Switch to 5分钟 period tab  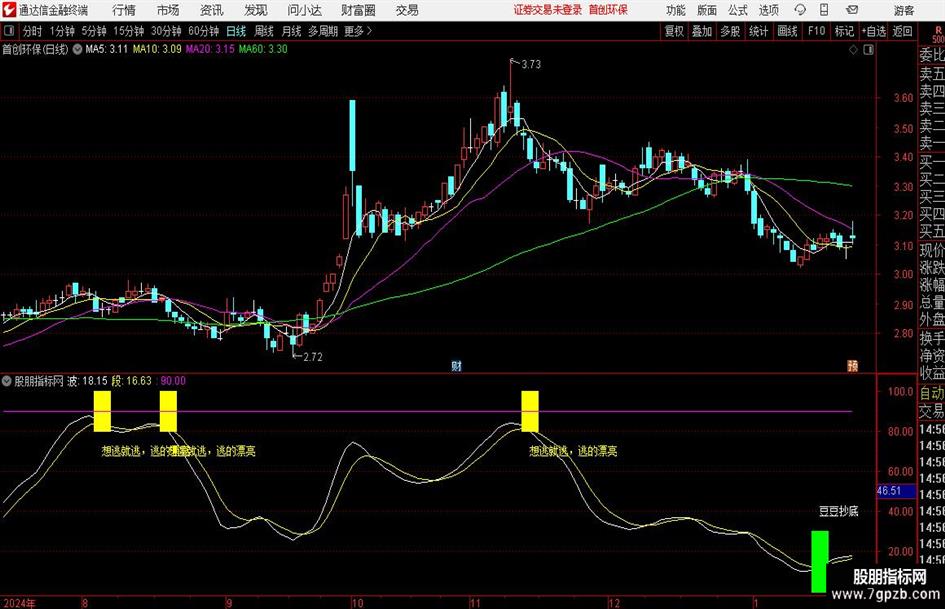(94, 31)
